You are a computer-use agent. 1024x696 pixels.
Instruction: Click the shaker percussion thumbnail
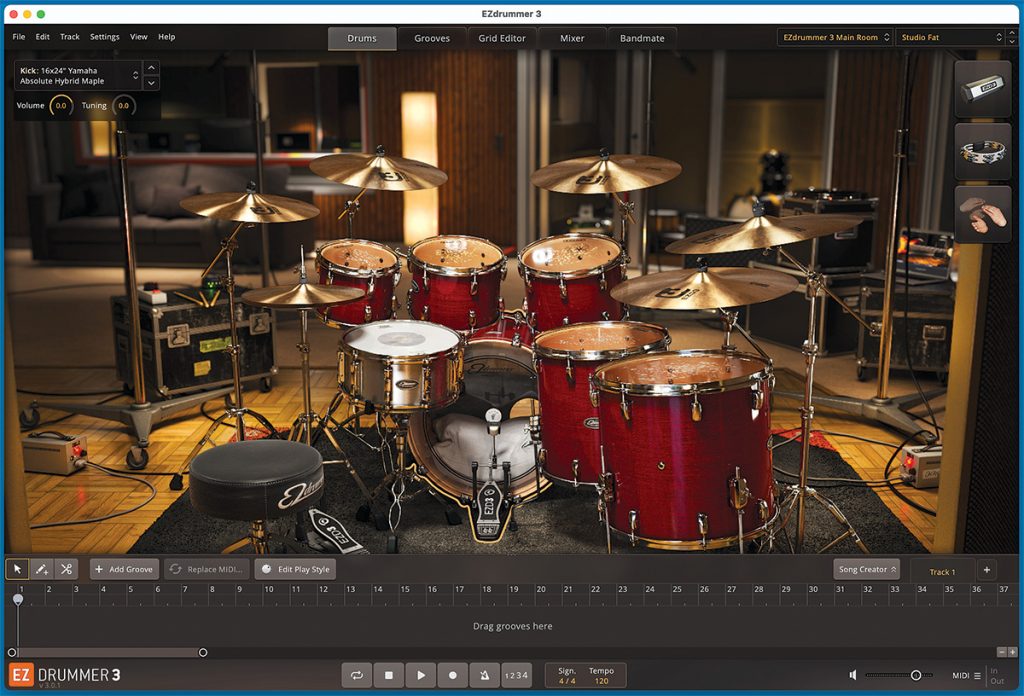pos(982,89)
